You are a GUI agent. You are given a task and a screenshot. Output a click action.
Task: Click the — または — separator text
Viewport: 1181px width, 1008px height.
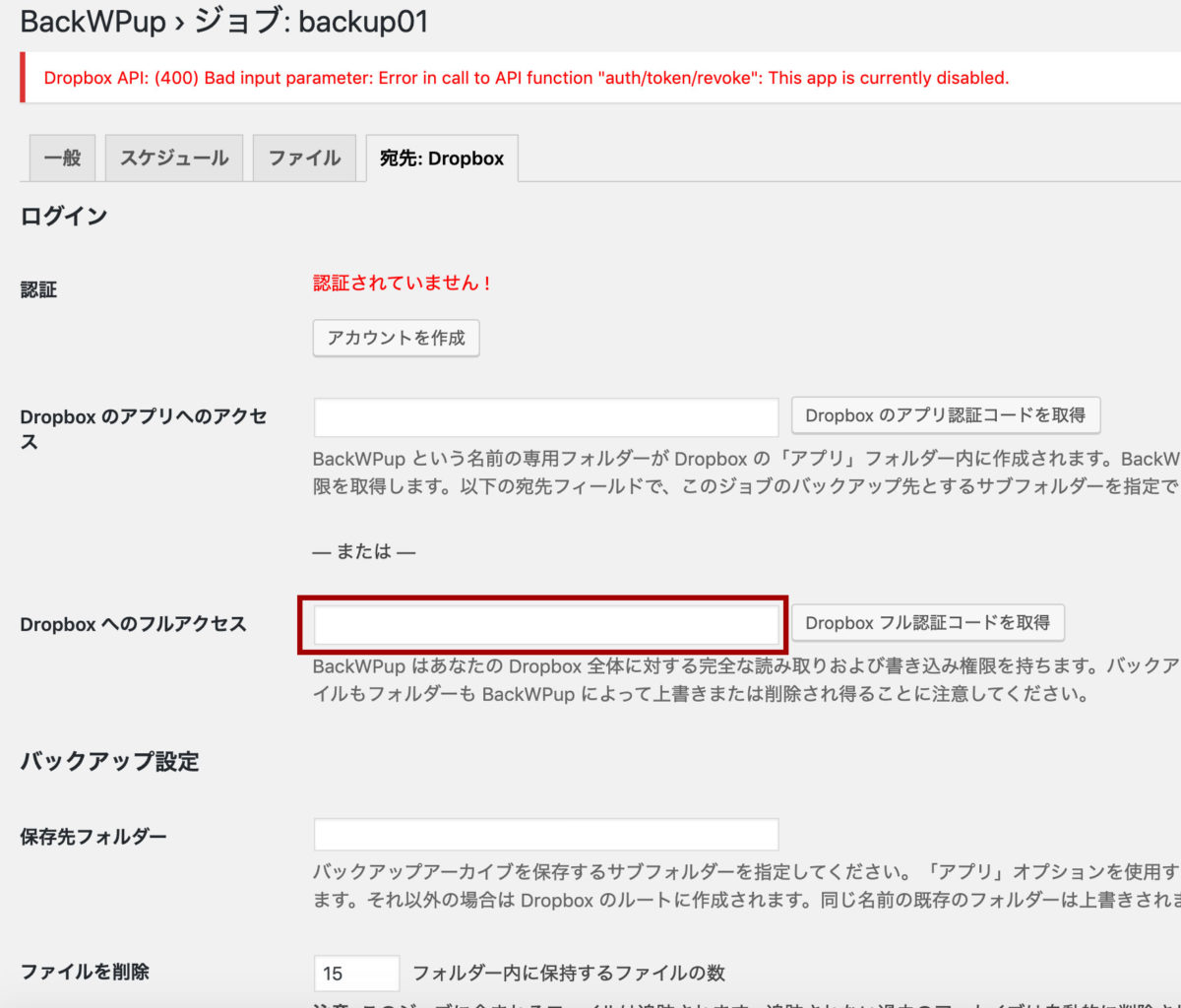pos(363,551)
